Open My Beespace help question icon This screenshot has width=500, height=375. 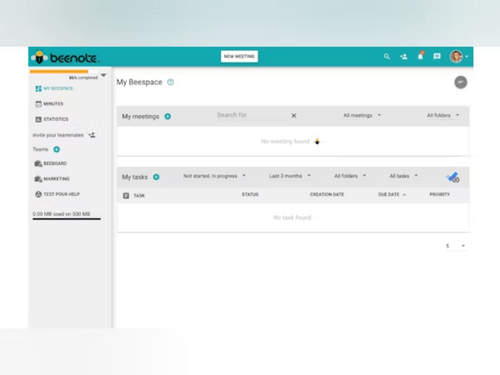pyautogui.click(x=170, y=82)
